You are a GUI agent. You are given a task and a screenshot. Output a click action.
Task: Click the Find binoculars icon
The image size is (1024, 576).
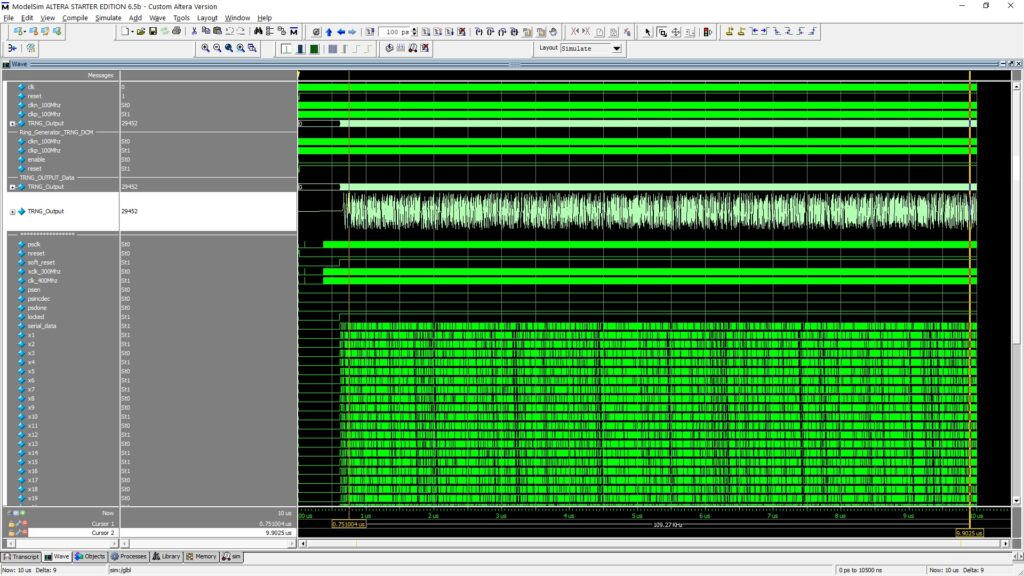(258, 31)
